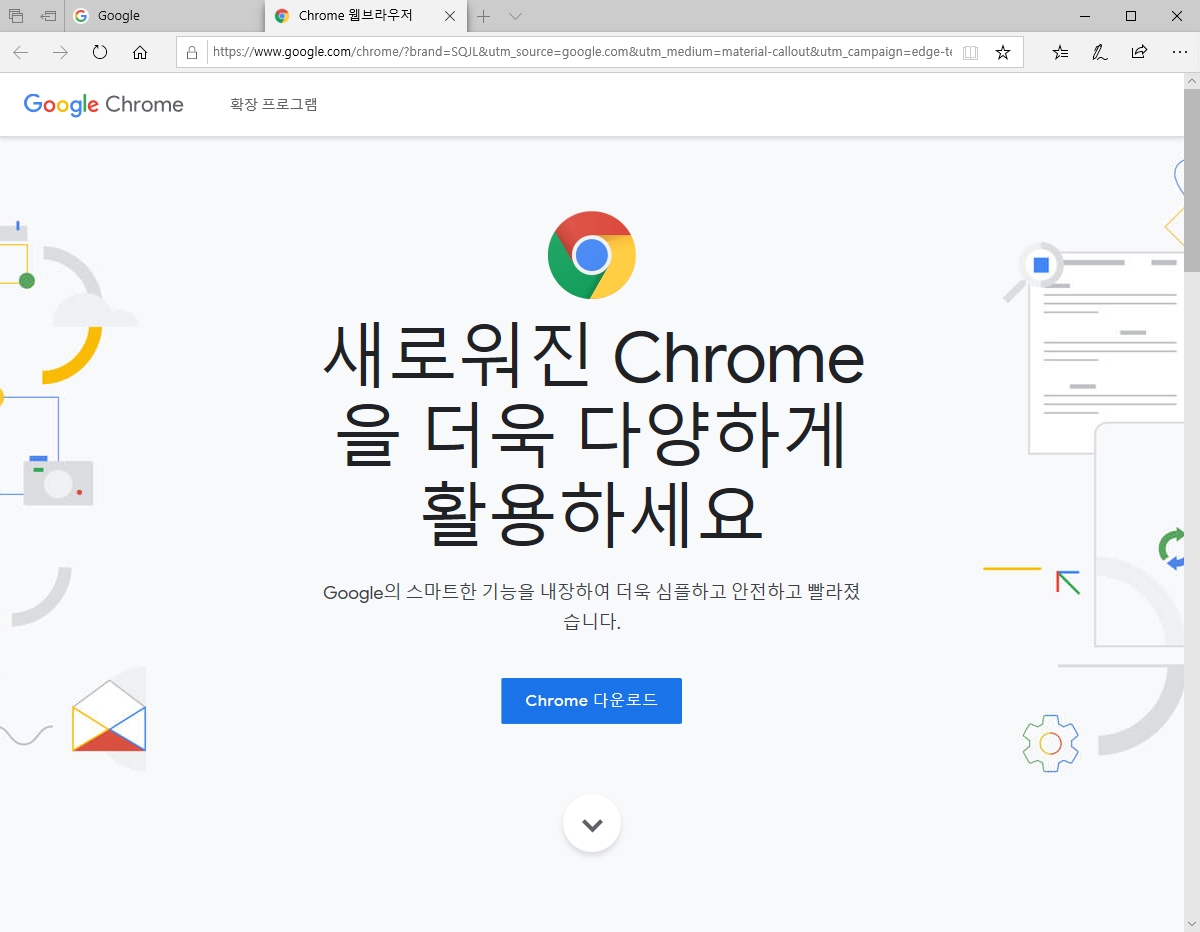Click the round down-chevron scroll button

592,824
